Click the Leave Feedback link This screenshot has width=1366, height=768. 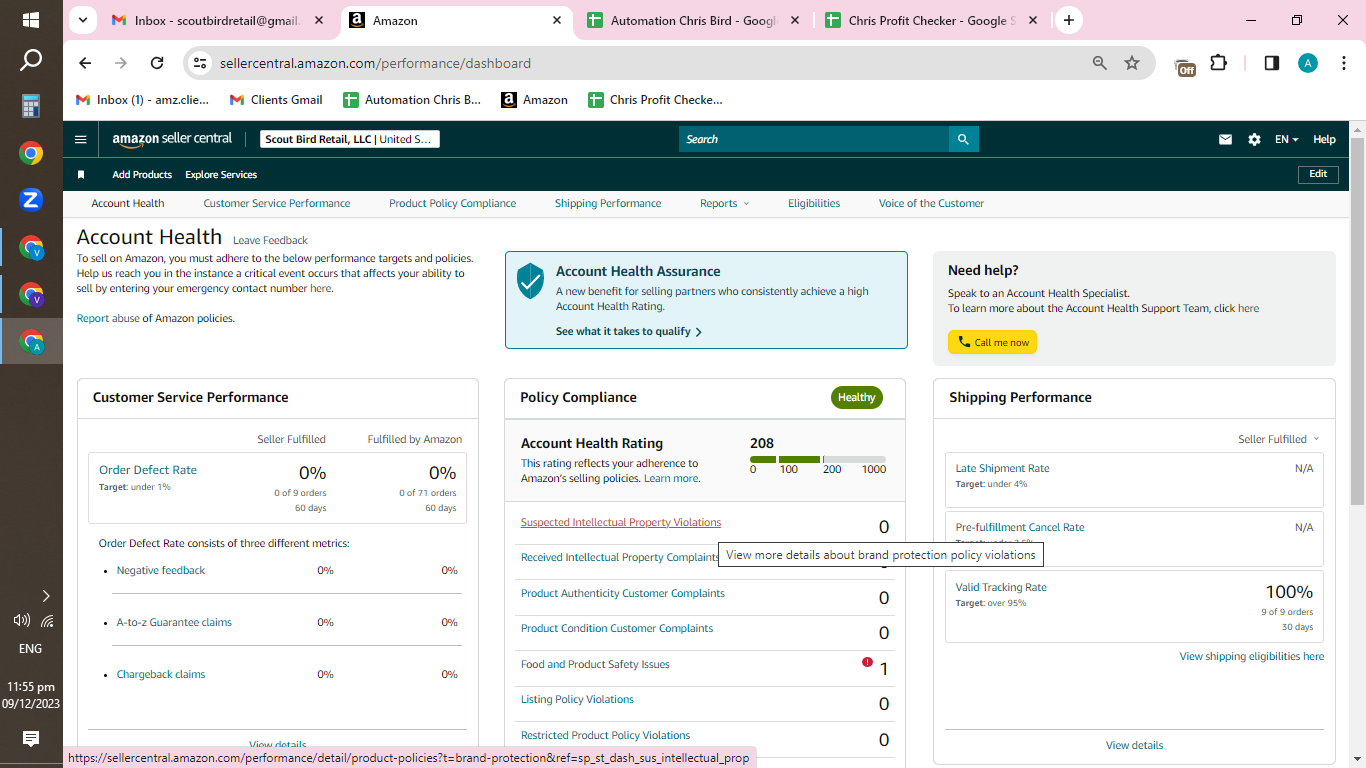tap(270, 240)
